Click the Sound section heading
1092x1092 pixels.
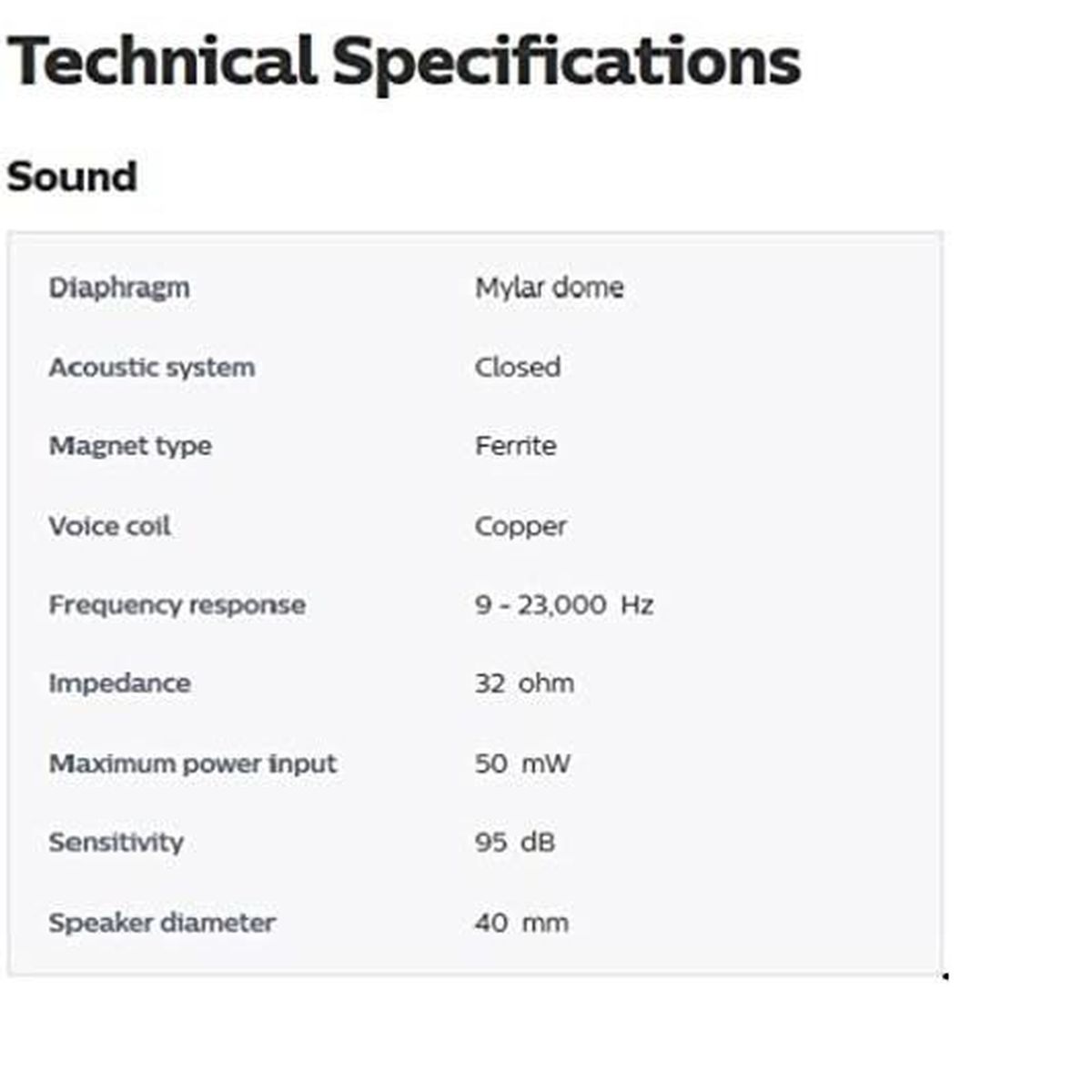coord(72,177)
